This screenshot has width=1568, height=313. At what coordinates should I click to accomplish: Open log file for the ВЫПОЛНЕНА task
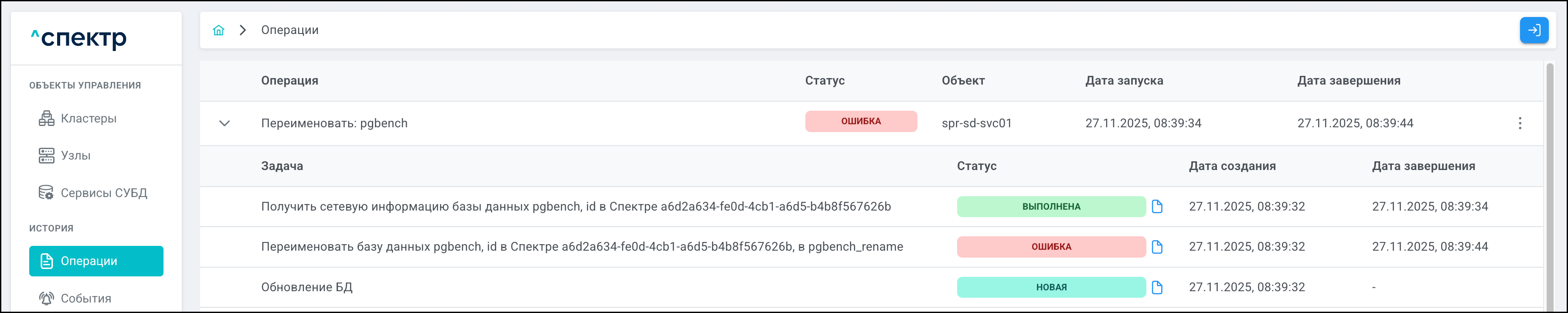tap(1157, 207)
